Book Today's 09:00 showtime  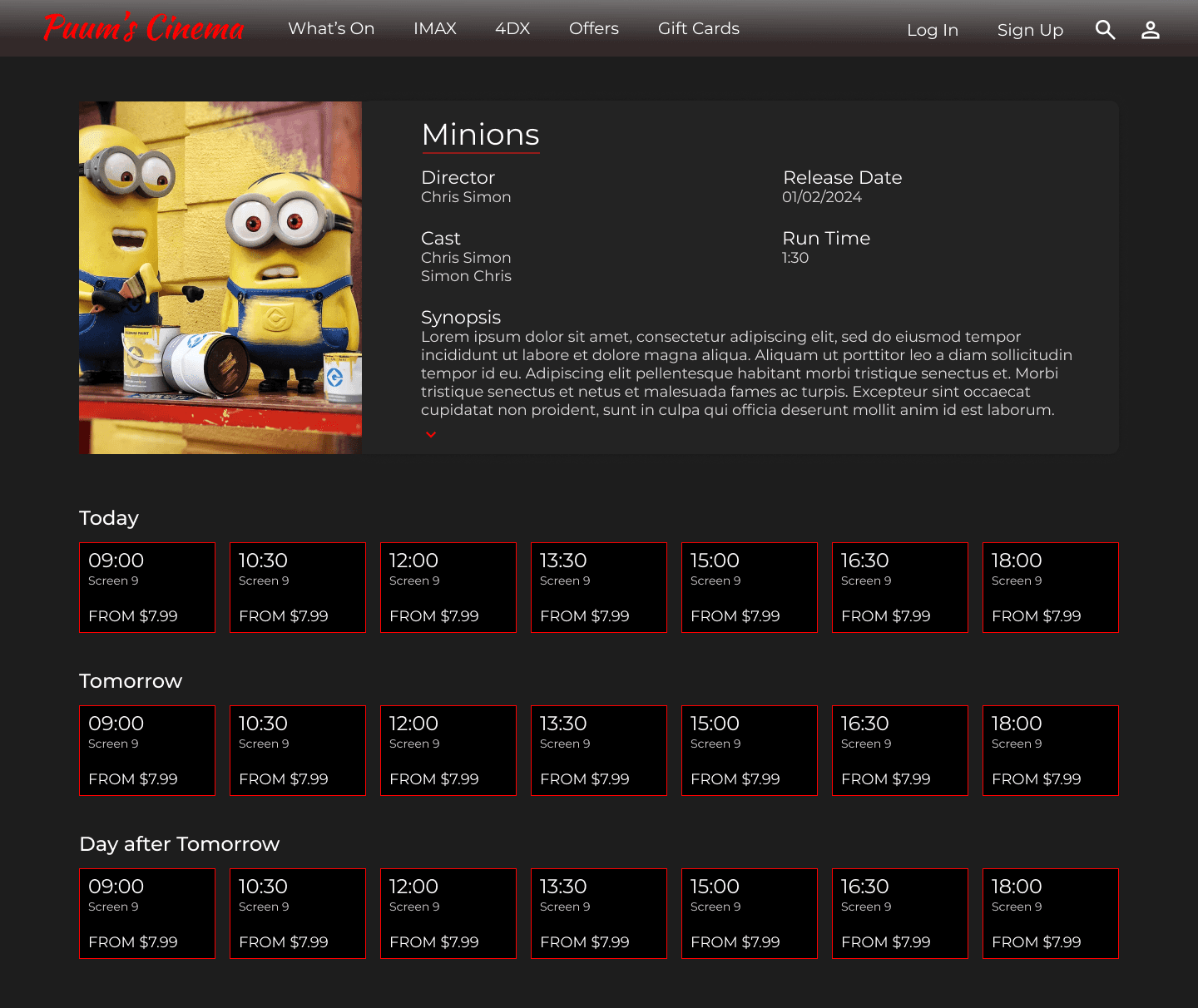(147, 588)
